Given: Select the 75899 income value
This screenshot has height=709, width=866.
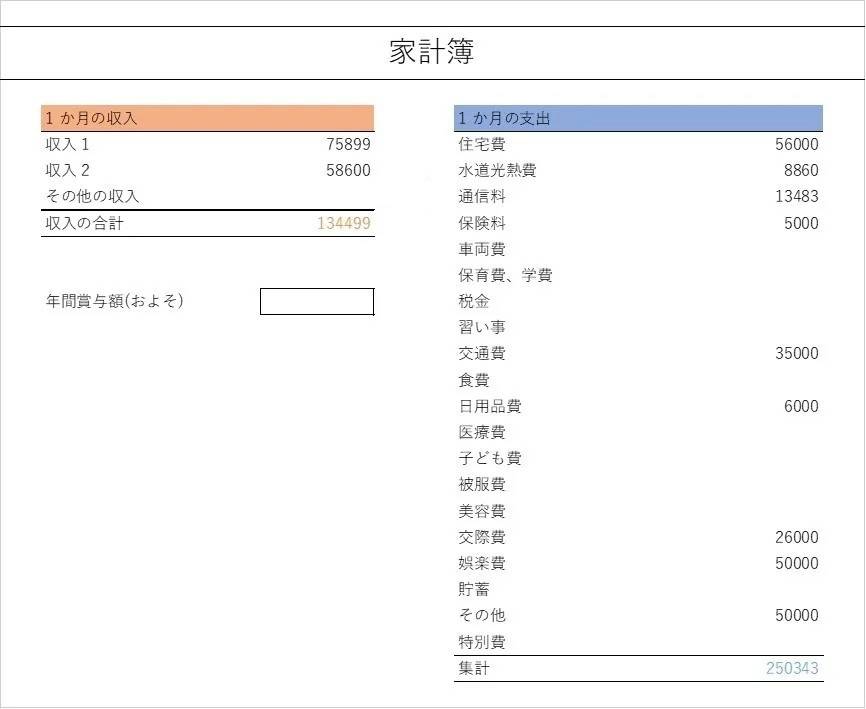Looking at the screenshot, I should coord(348,145).
